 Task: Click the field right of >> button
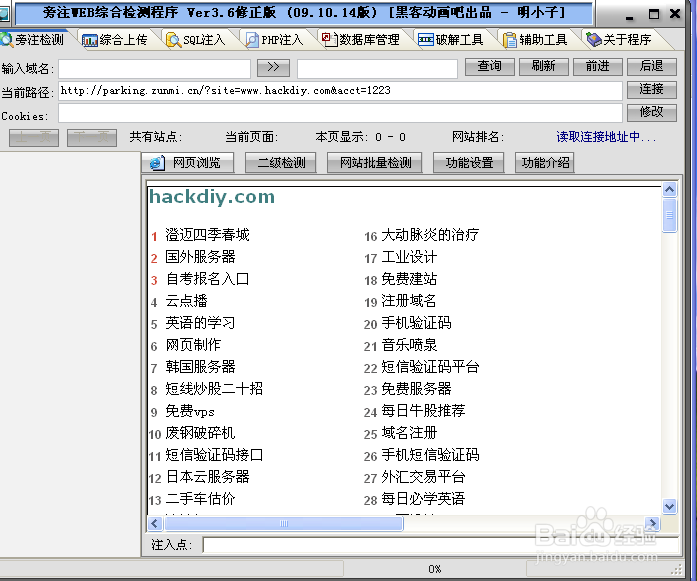pos(377,69)
